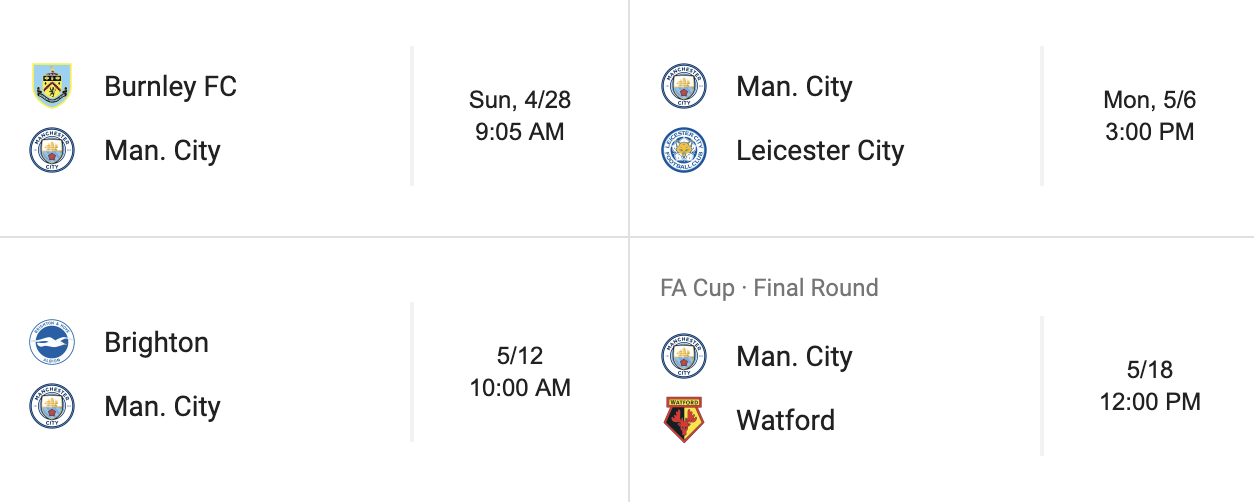Select the Leicester City fox crest
Image resolution: width=1254 pixels, height=502 pixels.
[684, 151]
